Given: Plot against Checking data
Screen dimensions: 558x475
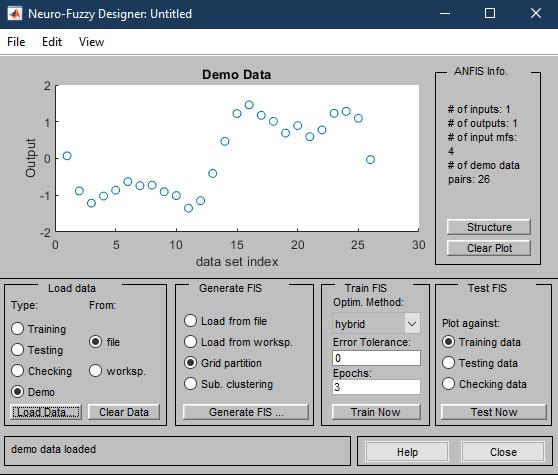Looking at the screenshot, I should click(x=448, y=384).
